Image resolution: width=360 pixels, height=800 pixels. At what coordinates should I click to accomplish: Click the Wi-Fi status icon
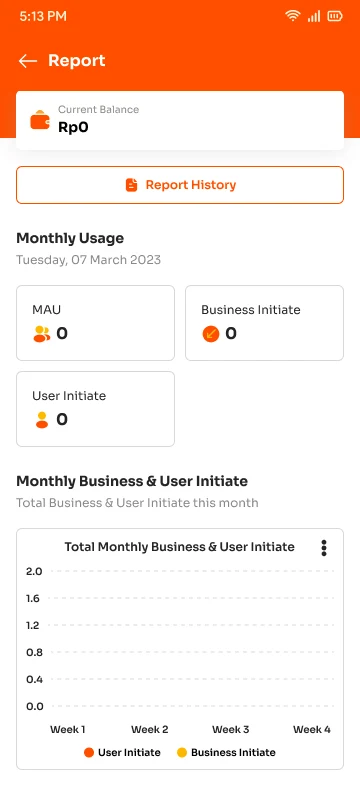pyautogui.click(x=293, y=16)
